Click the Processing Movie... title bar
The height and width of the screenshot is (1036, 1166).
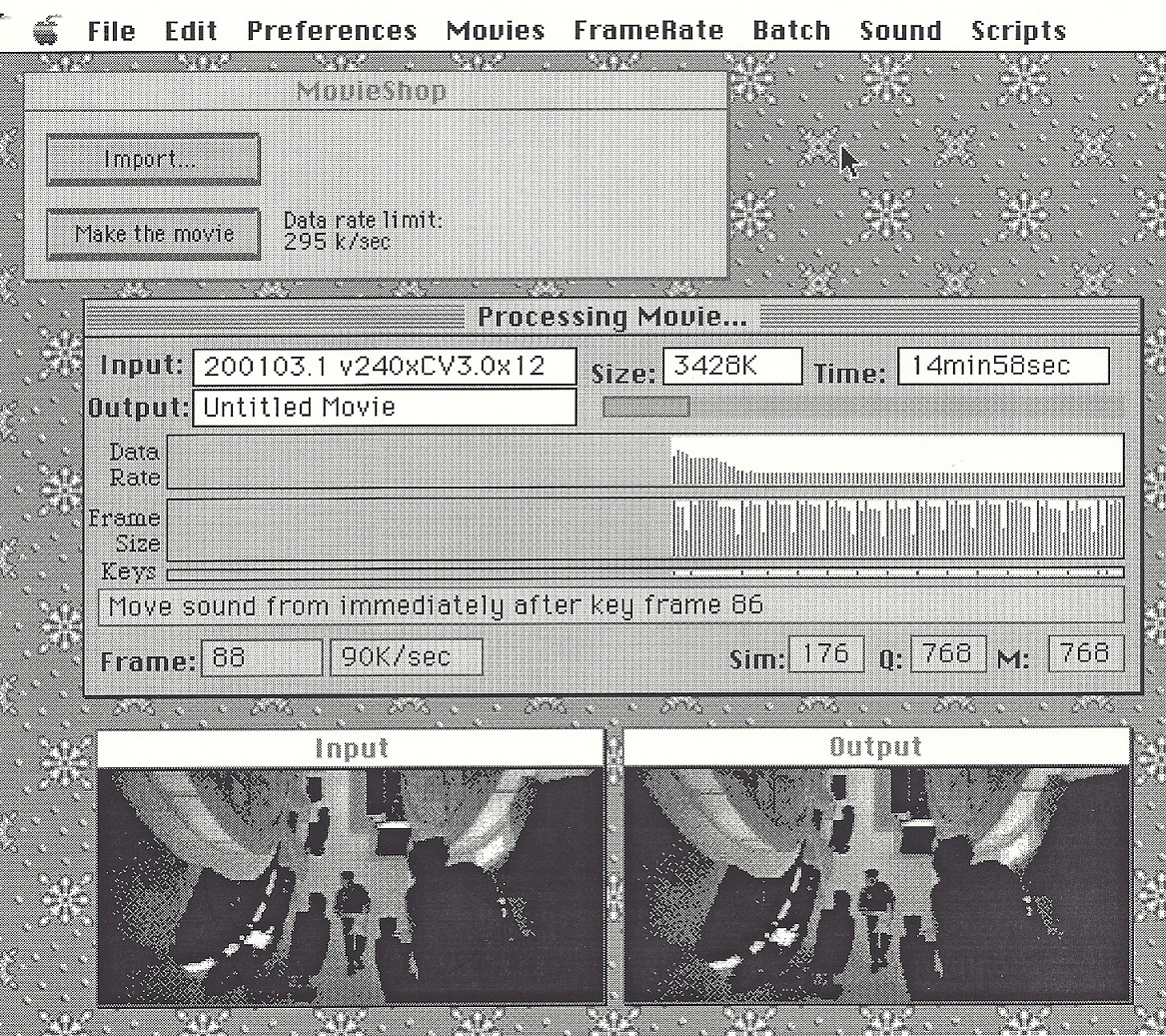[612, 317]
